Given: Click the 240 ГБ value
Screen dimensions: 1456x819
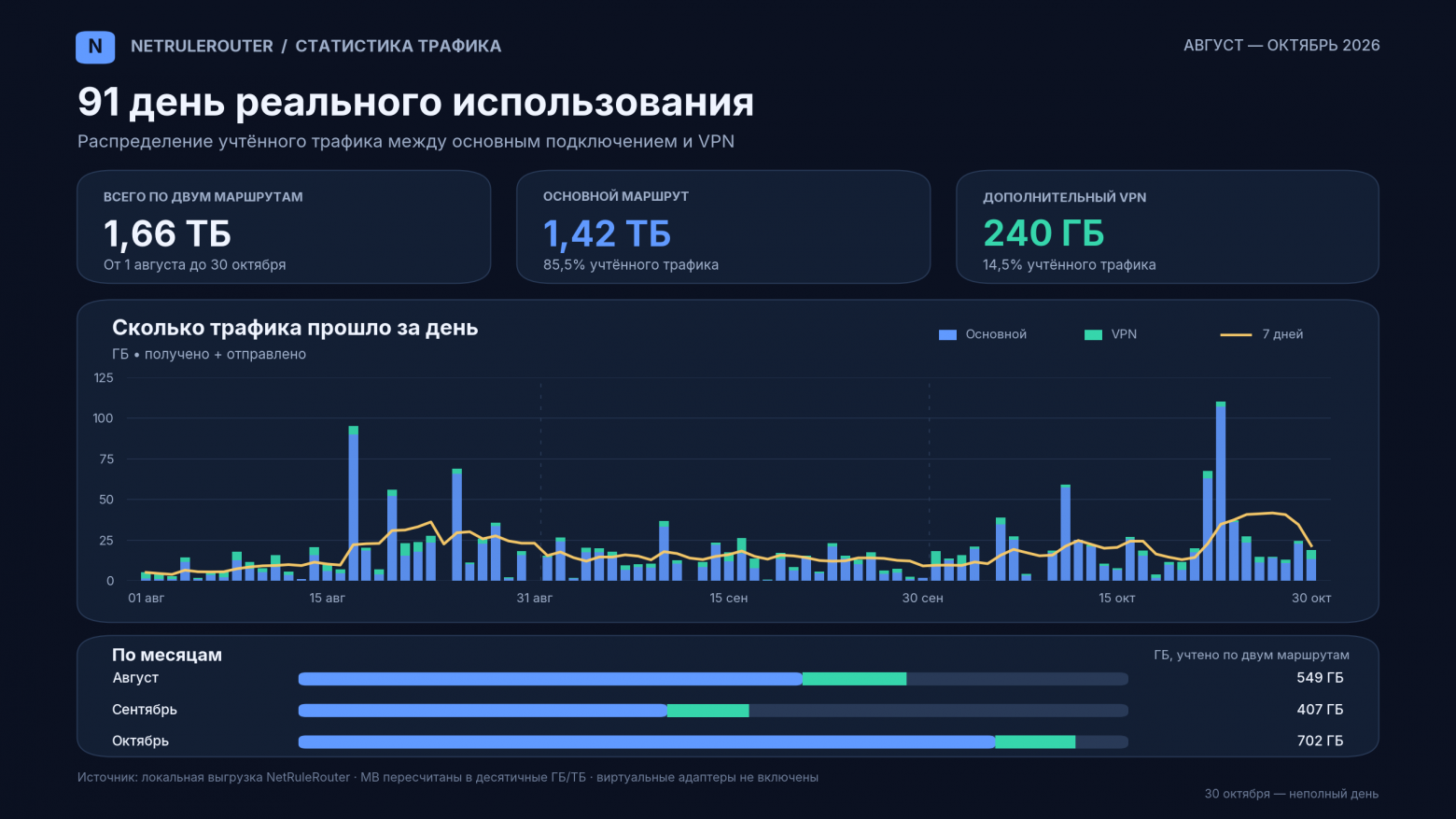Looking at the screenshot, I should [x=1043, y=233].
